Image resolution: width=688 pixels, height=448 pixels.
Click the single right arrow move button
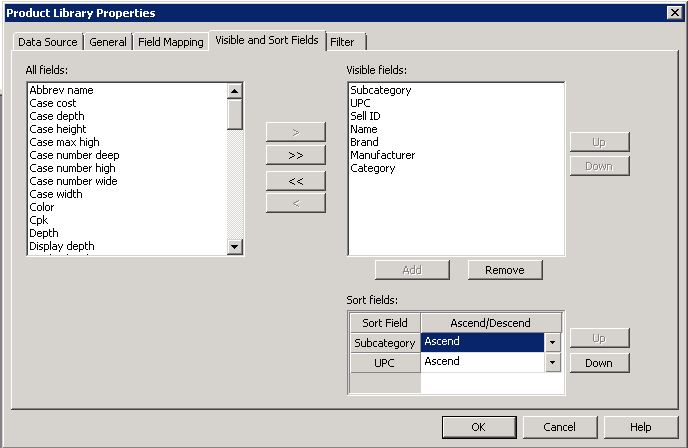[295, 132]
